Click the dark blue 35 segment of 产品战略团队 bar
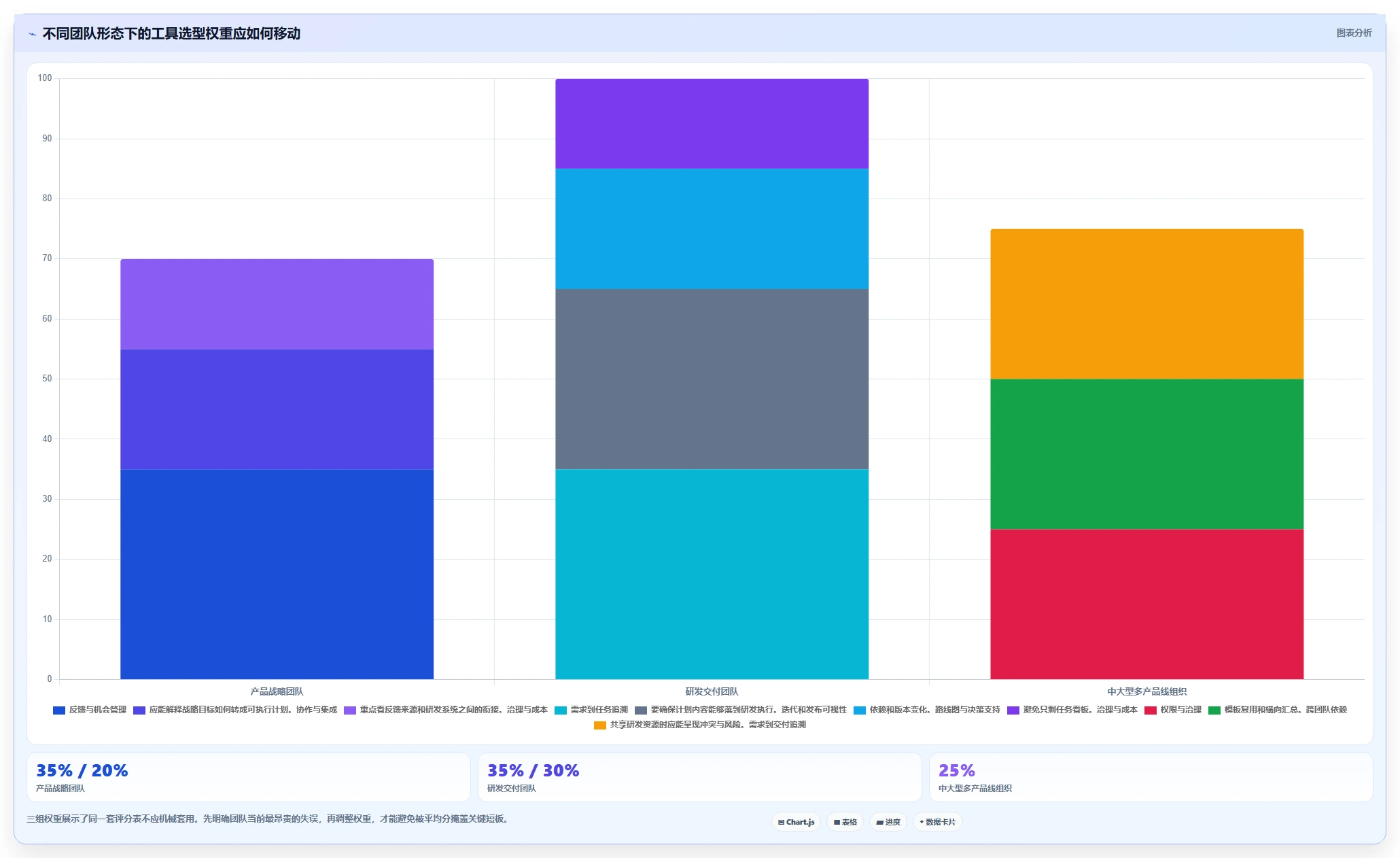The width and height of the screenshot is (1400, 858). point(277,574)
